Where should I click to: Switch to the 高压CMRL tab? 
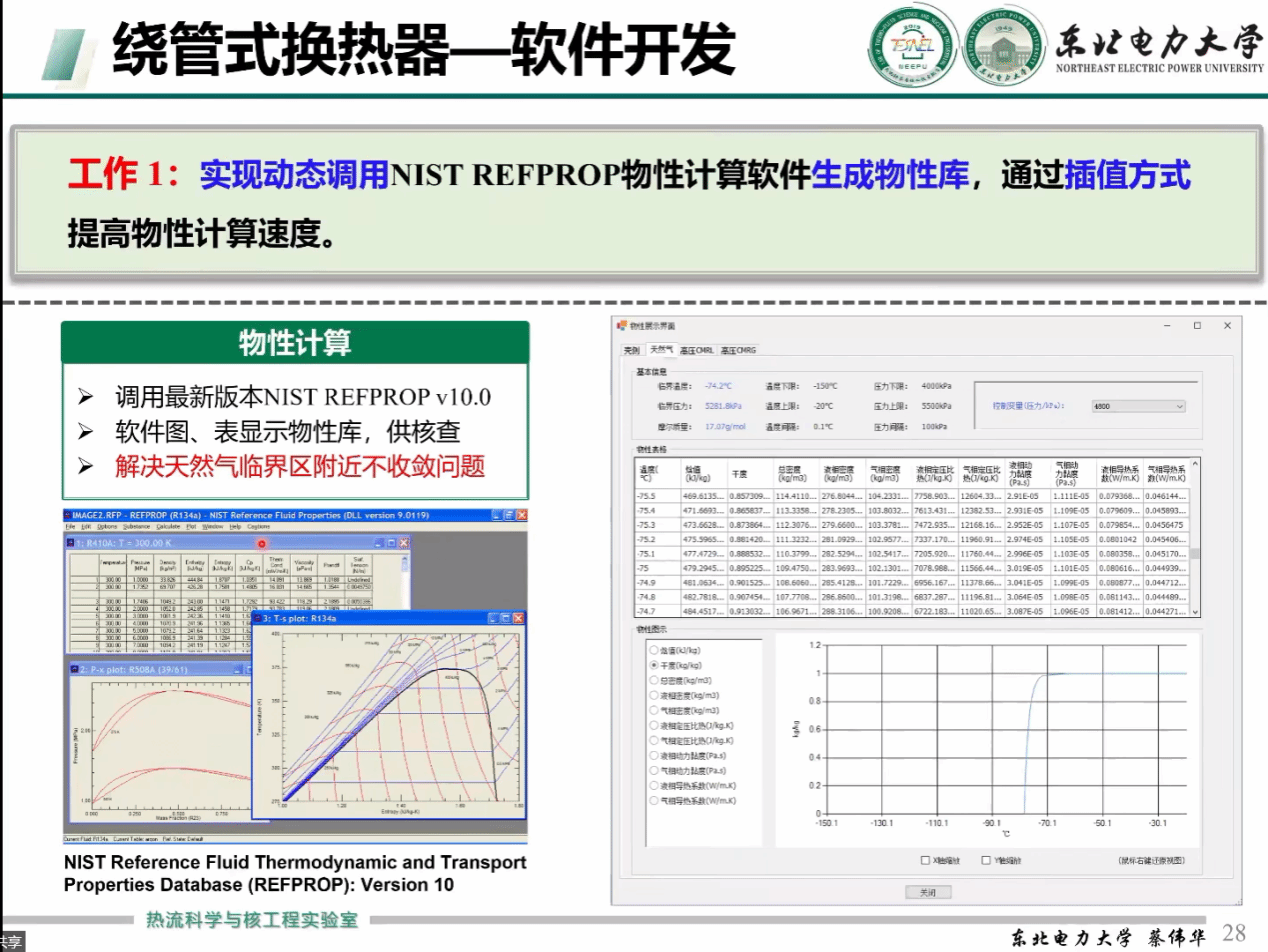click(x=696, y=350)
